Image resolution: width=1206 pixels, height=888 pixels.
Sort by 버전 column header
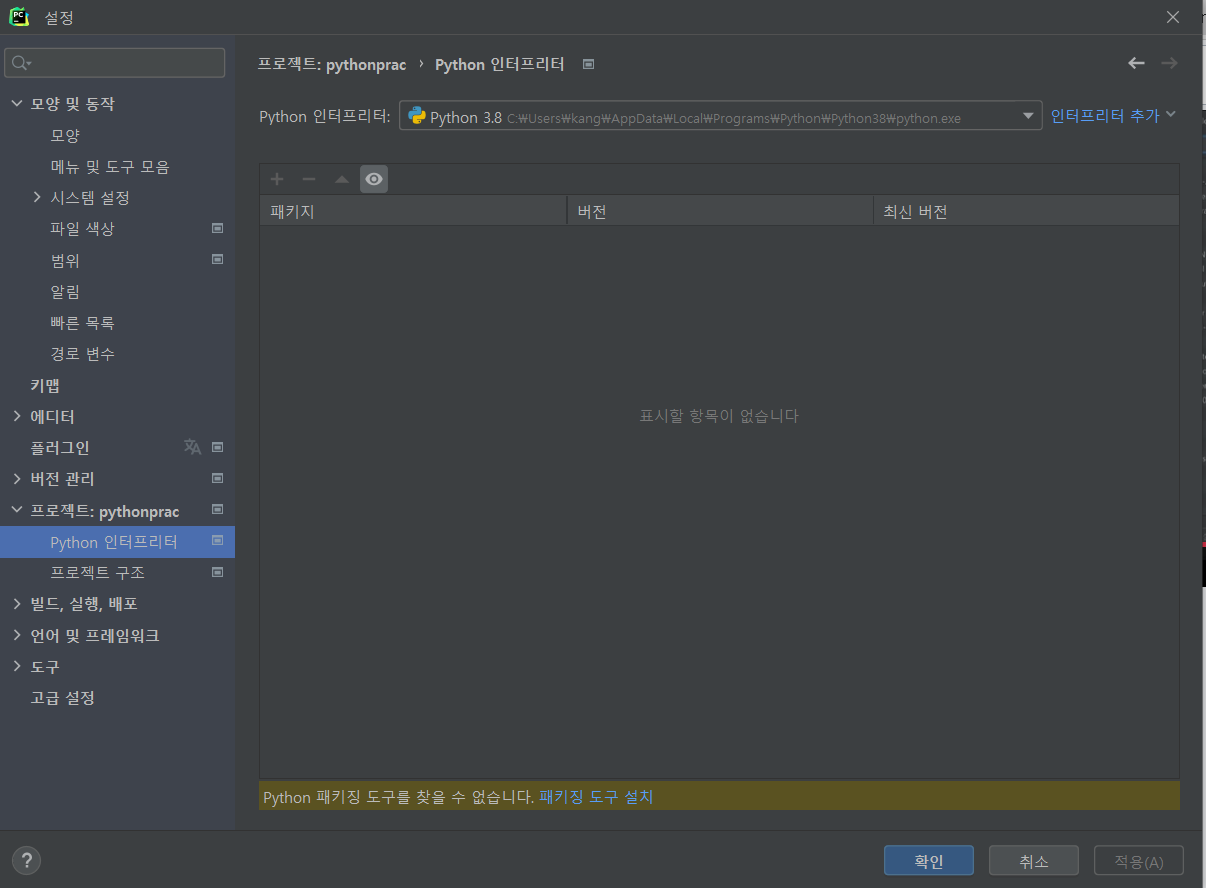tap(720, 212)
